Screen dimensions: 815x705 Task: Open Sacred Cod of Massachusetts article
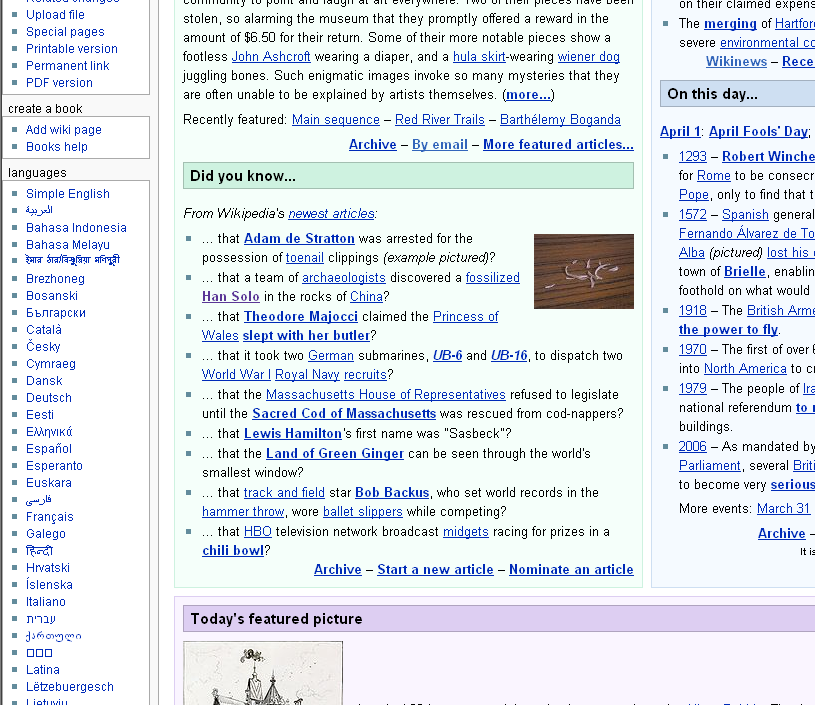(344, 413)
